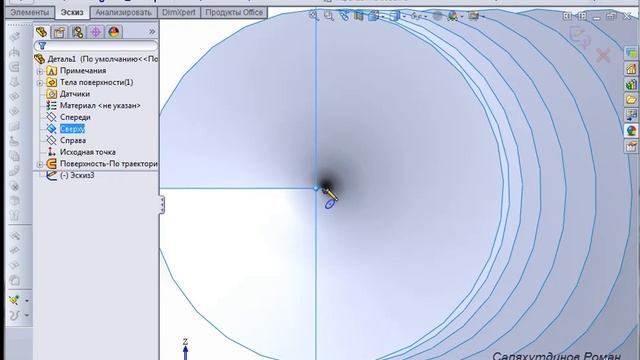Open the DimXpertManager tab icon
This screenshot has height=360, width=640.
[x=96, y=32]
